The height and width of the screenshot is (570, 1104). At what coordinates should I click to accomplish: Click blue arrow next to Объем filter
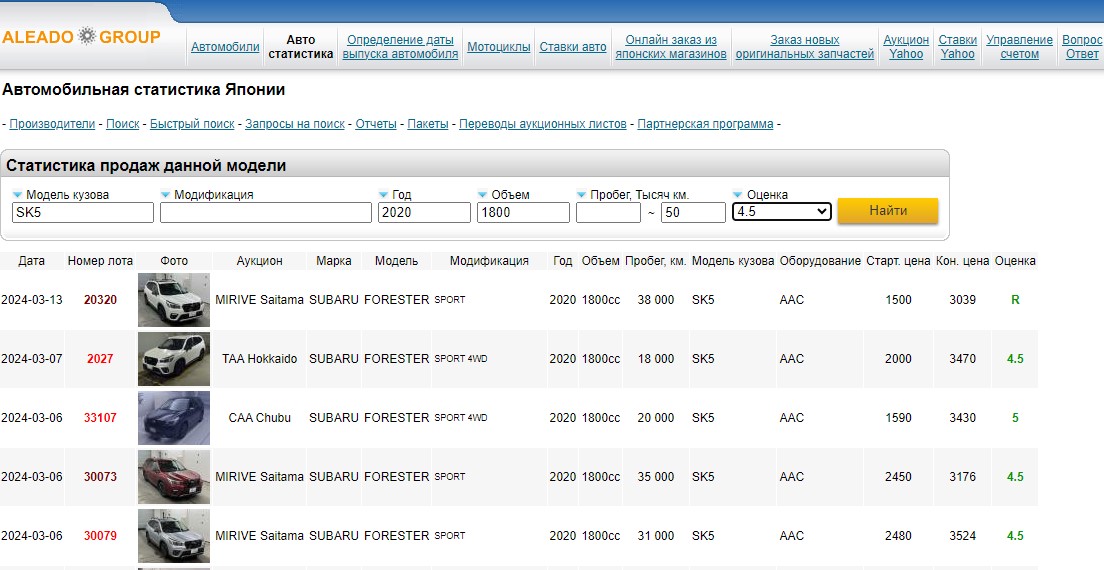[482, 195]
